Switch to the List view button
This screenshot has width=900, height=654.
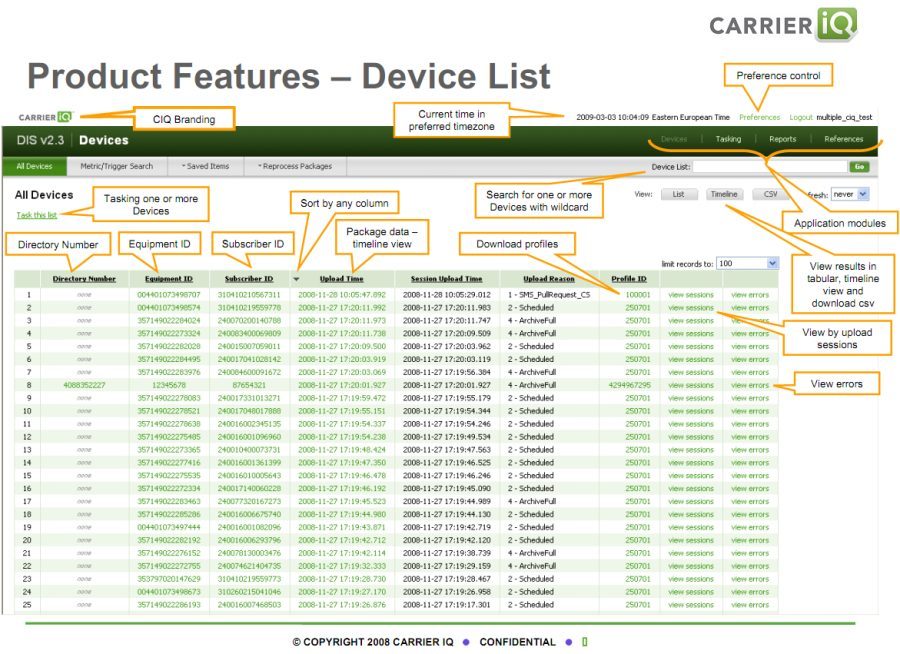coord(678,194)
